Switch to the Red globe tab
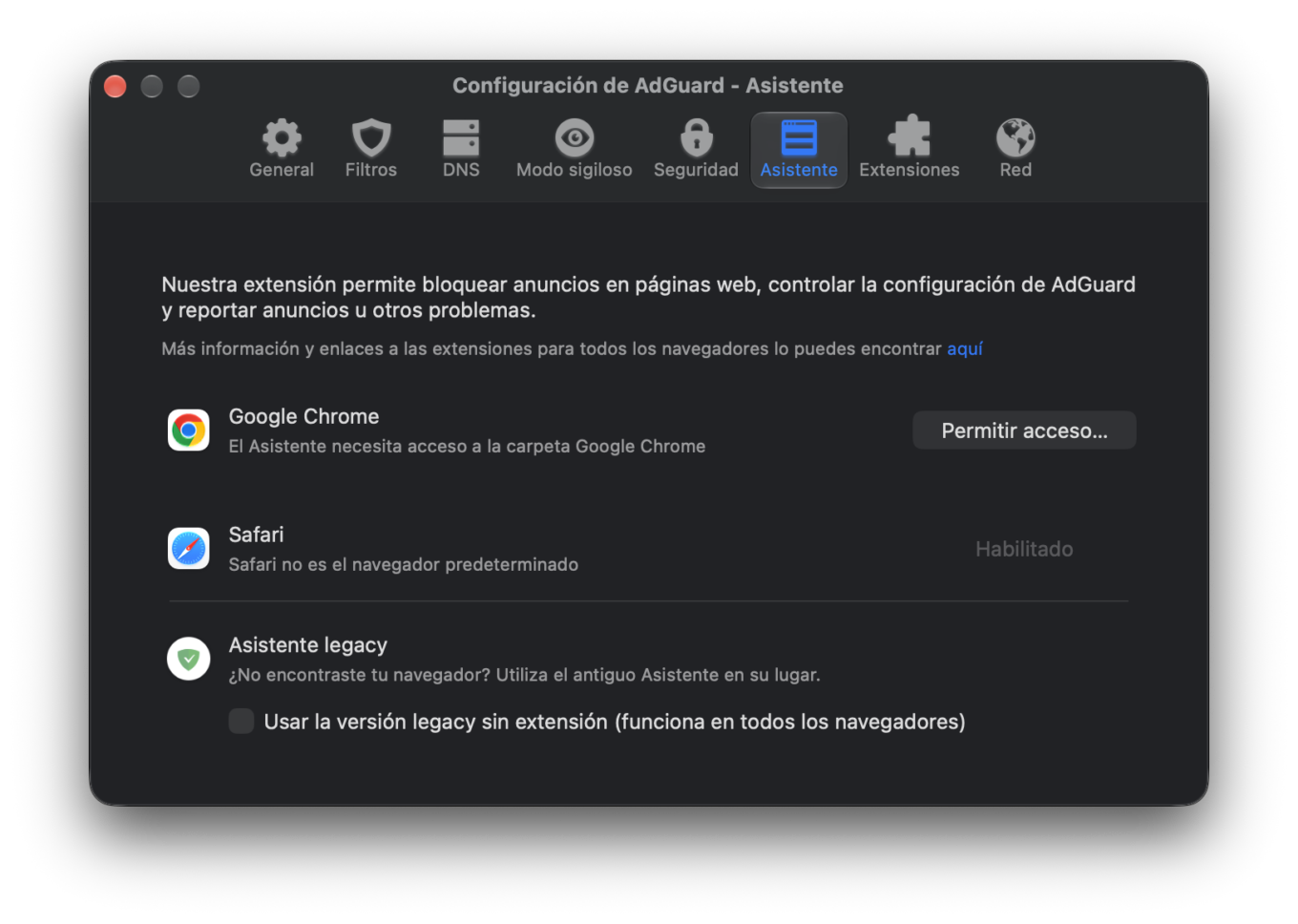 pyautogui.click(x=1015, y=150)
